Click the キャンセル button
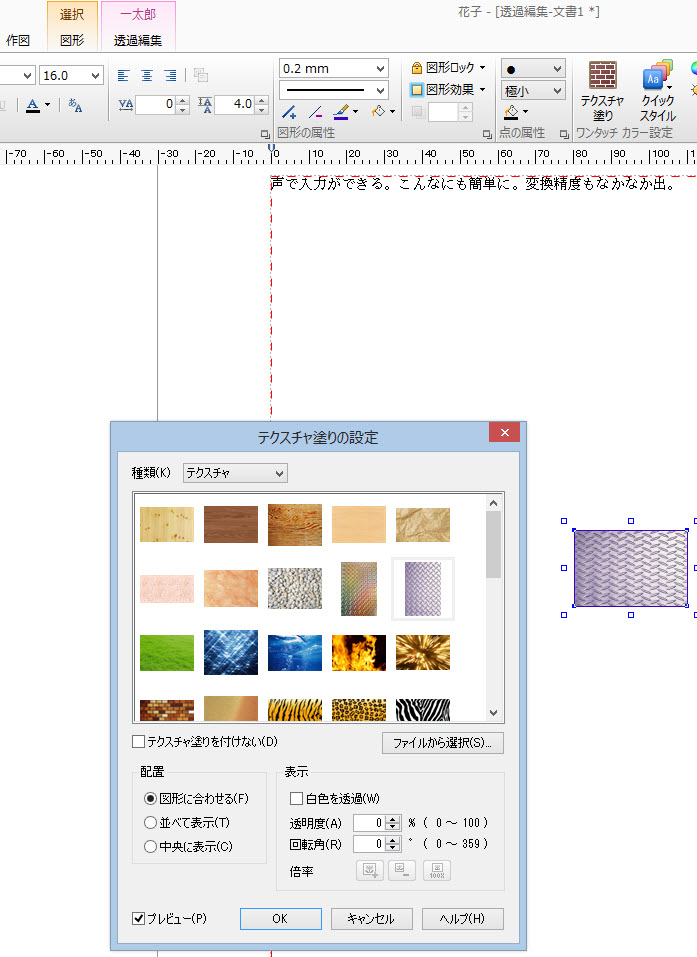Screen dimensions: 697x957 (372, 919)
